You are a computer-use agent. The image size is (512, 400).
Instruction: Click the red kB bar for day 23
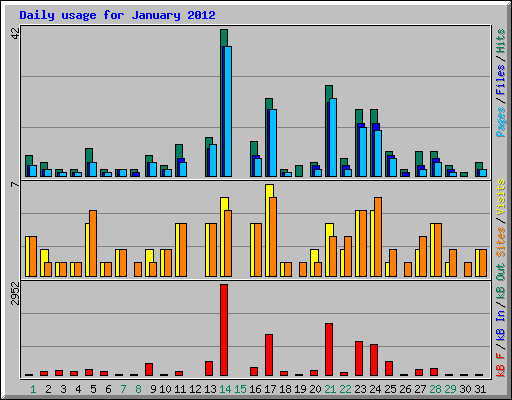point(359,359)
